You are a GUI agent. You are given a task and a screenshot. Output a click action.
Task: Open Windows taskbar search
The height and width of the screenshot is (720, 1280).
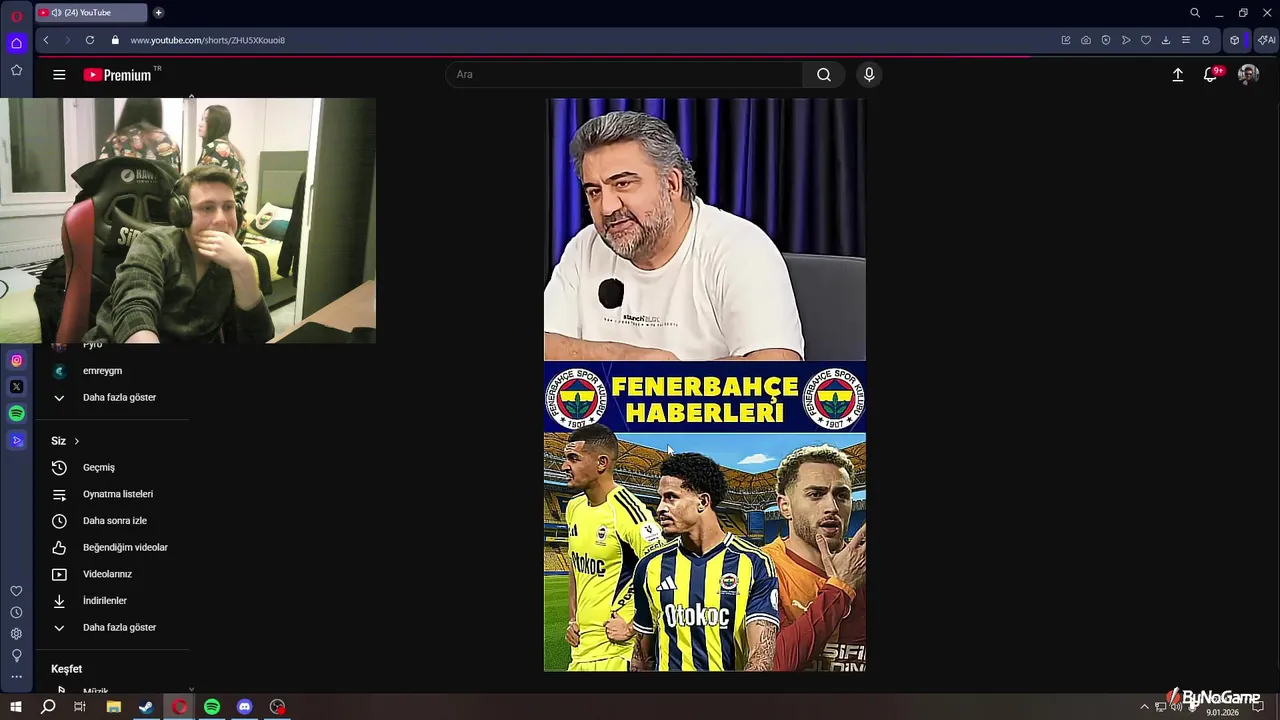48,707
